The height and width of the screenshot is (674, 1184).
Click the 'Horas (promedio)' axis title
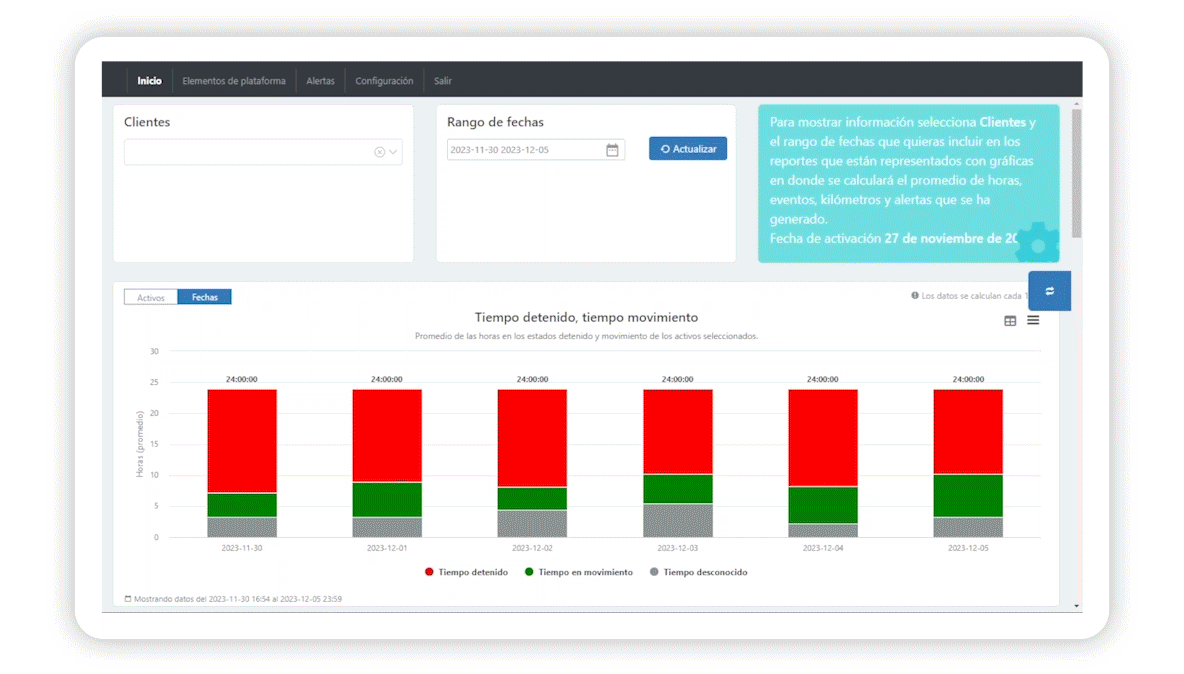click(x=140, y=444)
